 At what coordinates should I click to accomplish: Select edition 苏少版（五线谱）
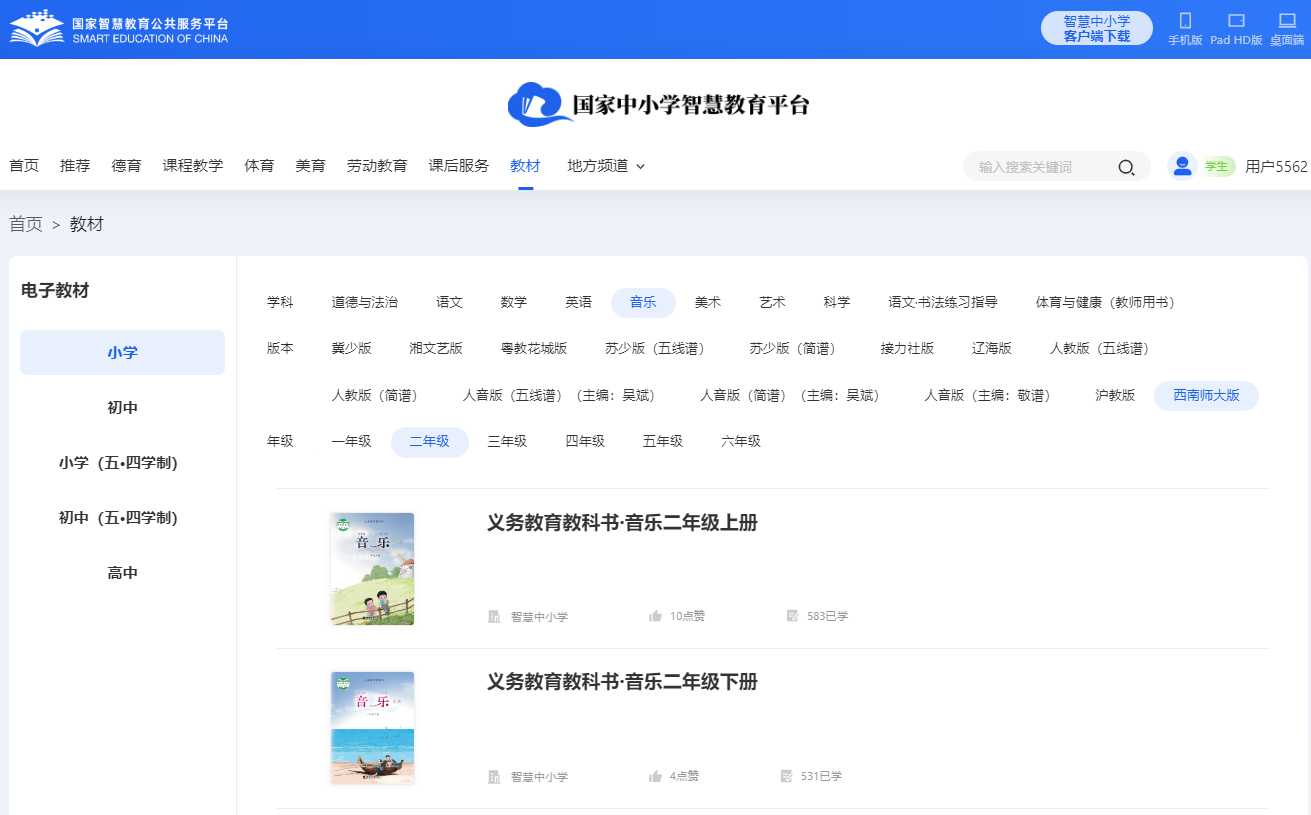(x=659, y=348)
